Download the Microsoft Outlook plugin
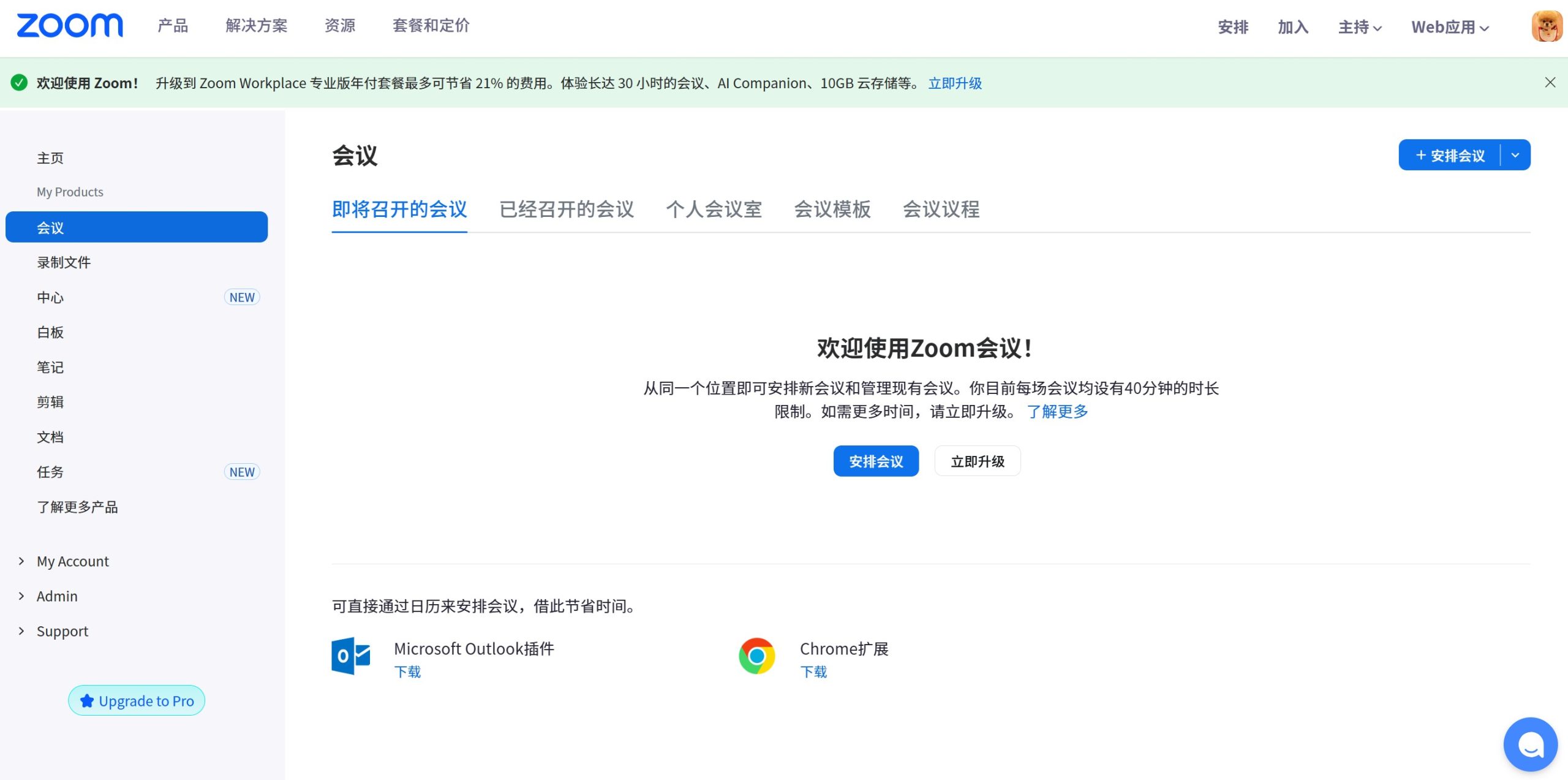This screenshot has width=1568, height=780. click(x=407, y=672)
